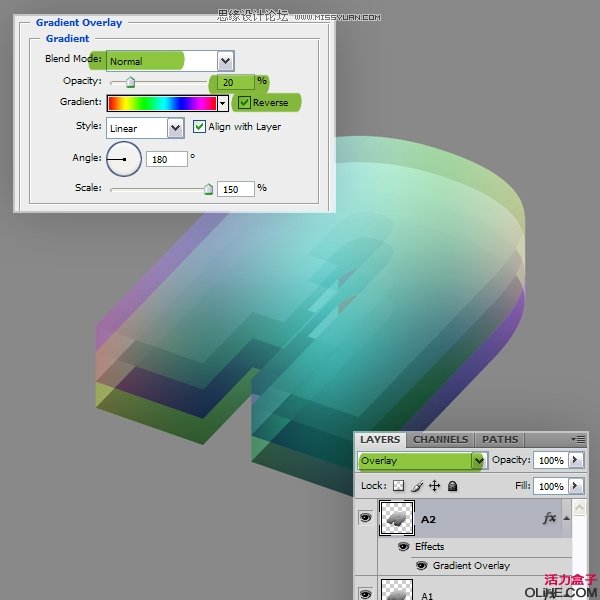
Task: Click the lock image pixels brush icon
Action: (x=417, y=486)
